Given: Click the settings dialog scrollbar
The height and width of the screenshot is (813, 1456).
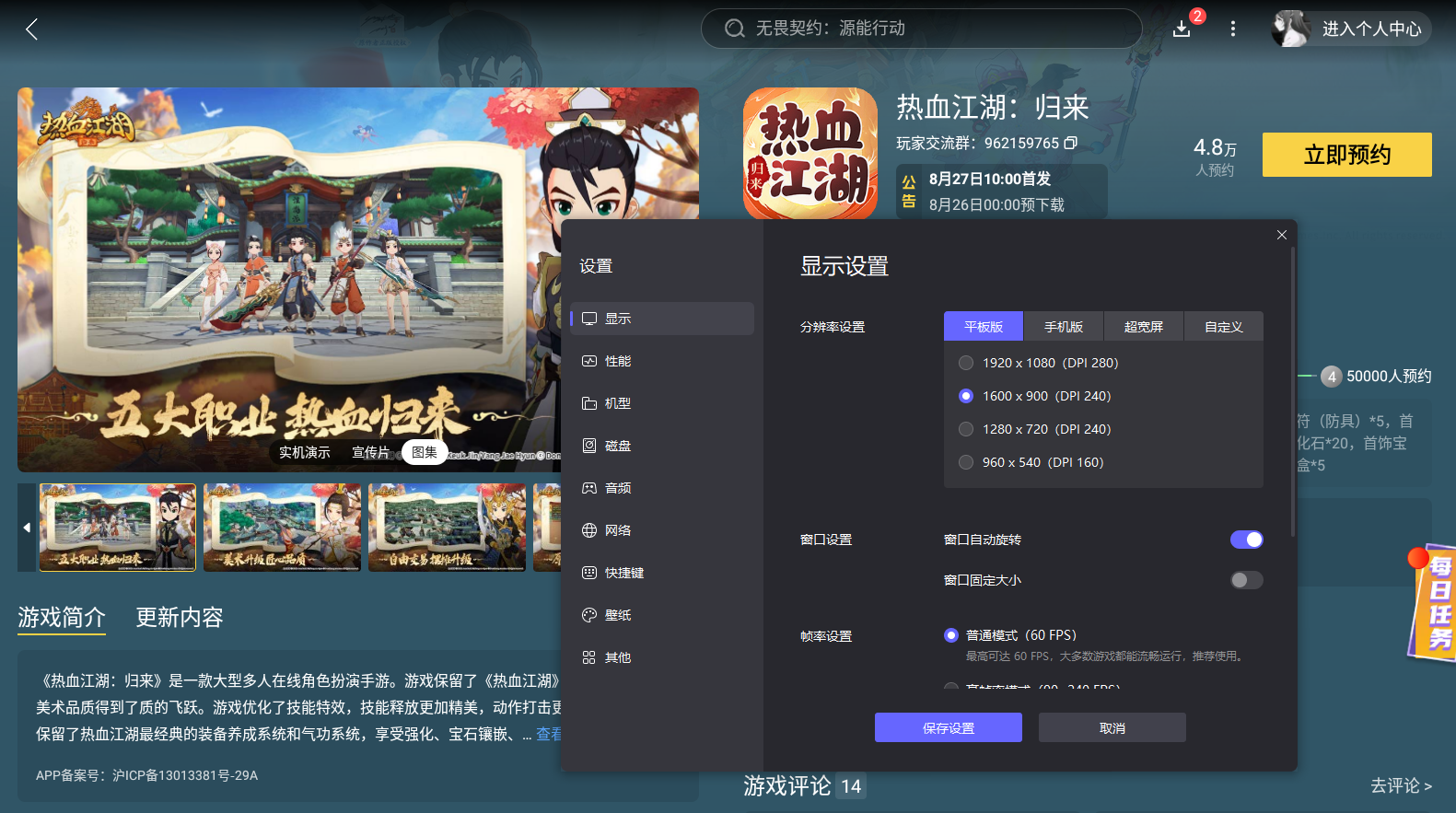Looking at the screenshot, I should (x=1293, y=391).
